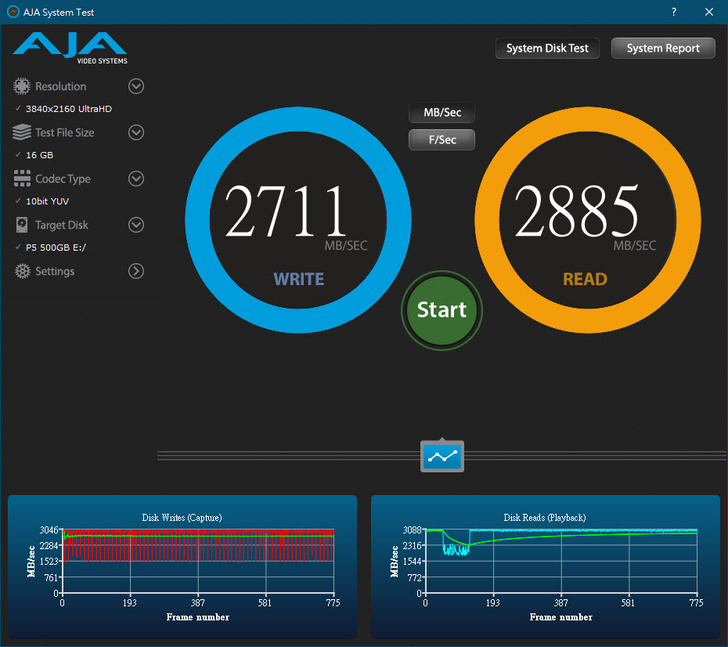Screen dimensions: 728x647
Task: Click the Resolution chip icon
Action: [x=22, y=86]
